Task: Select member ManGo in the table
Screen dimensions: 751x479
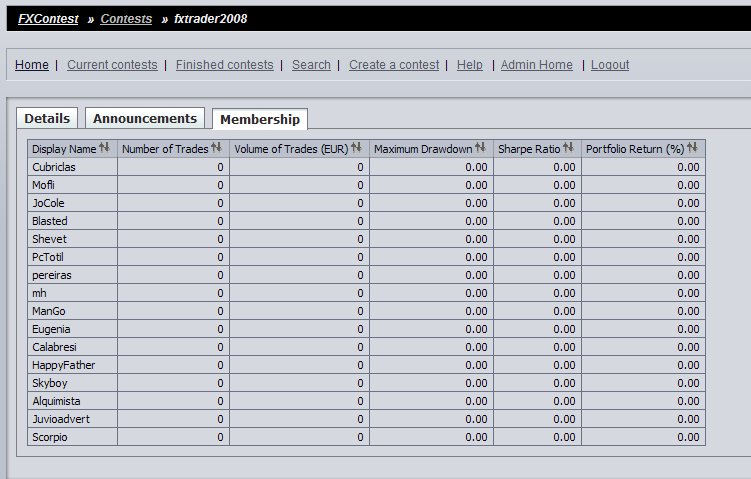Action: 48,311
